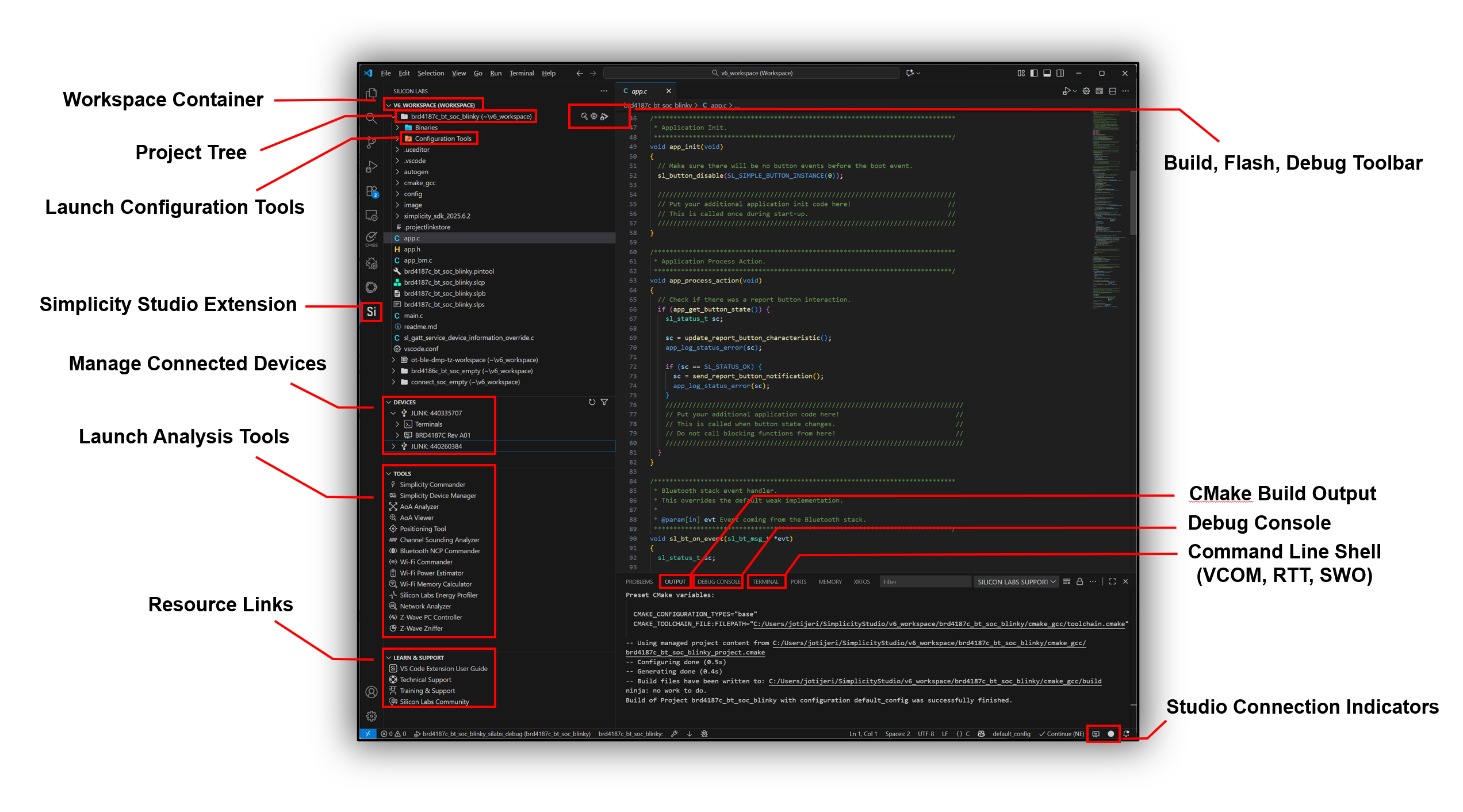Launch Simplicity Commander from the Tools panel

(432, 484)
